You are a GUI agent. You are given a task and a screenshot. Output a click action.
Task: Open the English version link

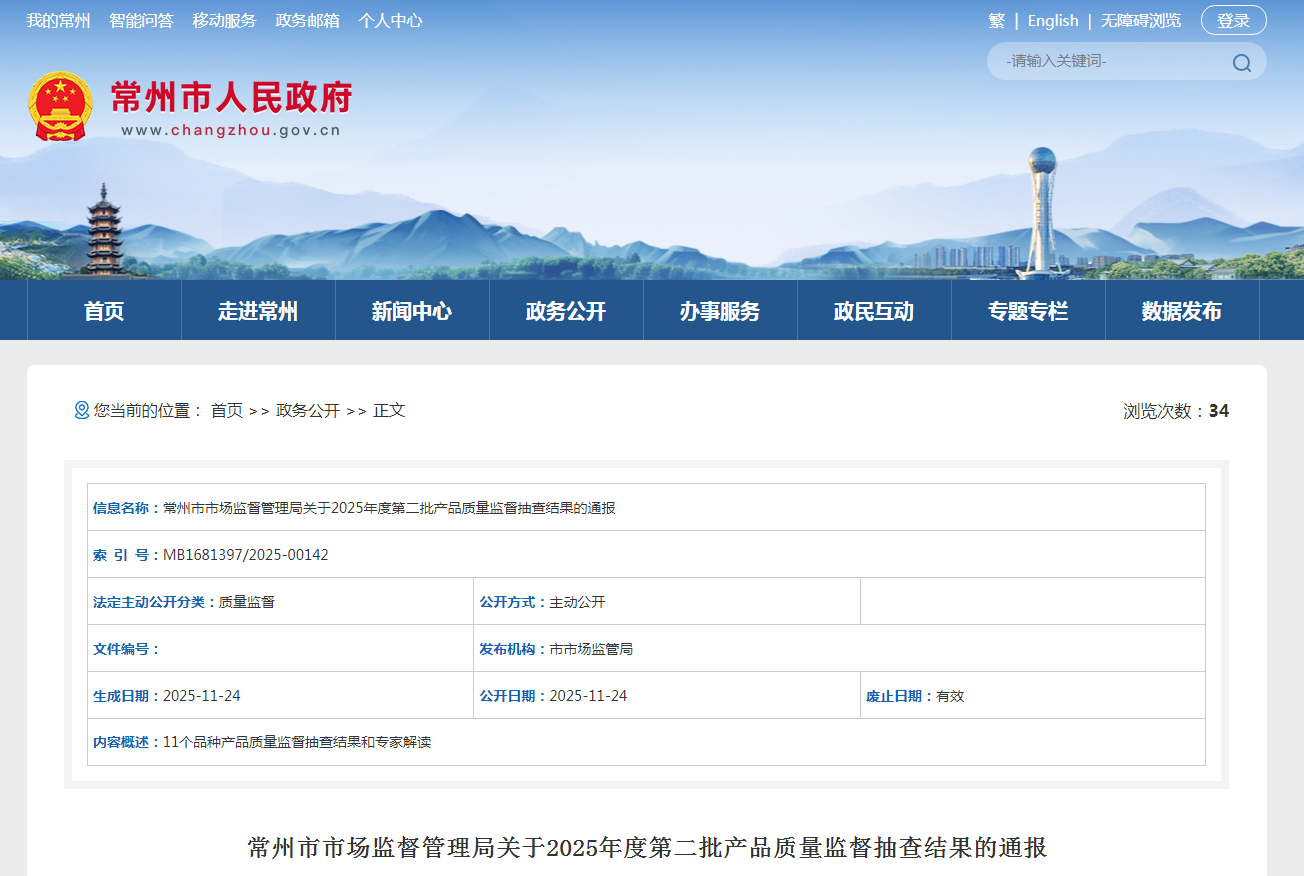point(1053,21)
